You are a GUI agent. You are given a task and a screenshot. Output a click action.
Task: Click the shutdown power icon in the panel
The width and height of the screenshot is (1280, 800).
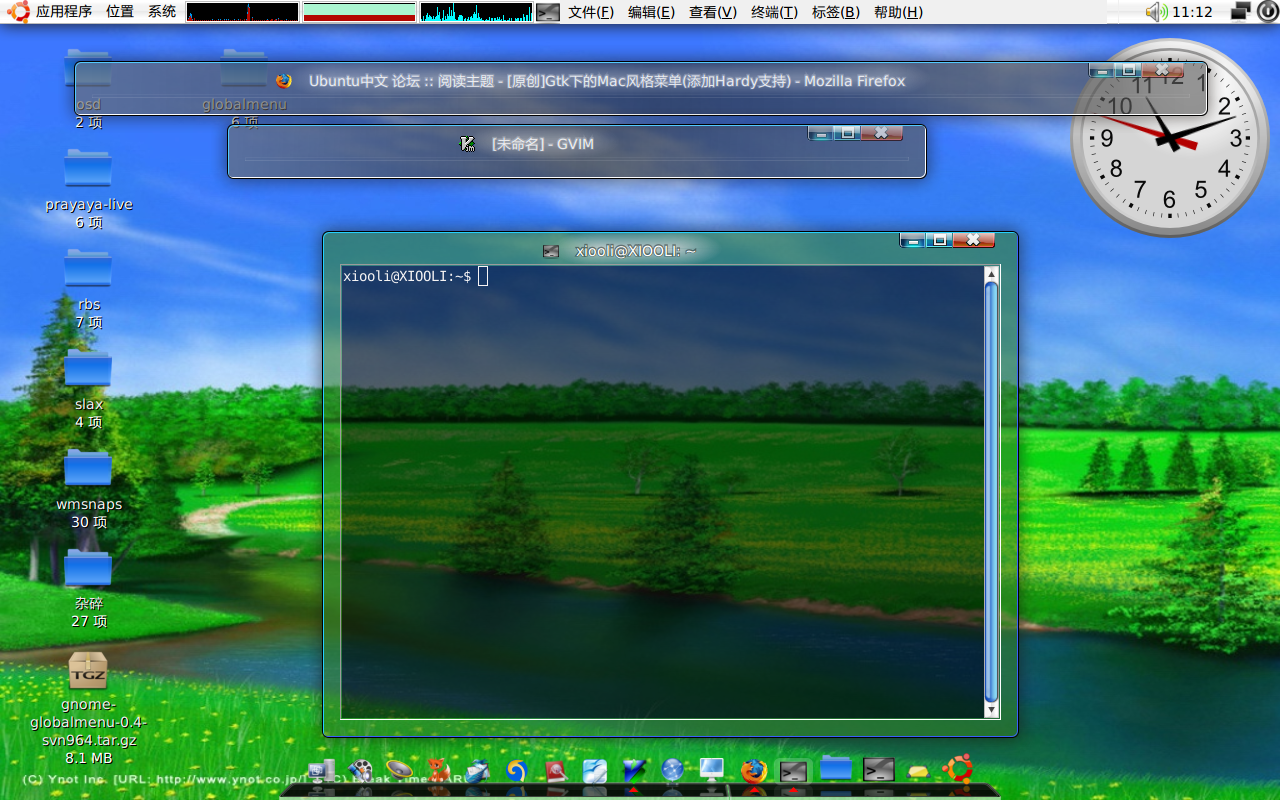1267,12
